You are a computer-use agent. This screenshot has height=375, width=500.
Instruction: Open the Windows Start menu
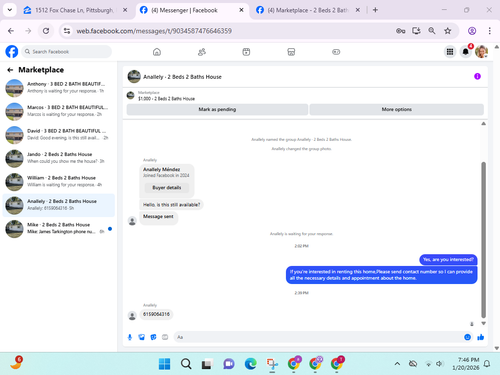[x=164, y=364]
